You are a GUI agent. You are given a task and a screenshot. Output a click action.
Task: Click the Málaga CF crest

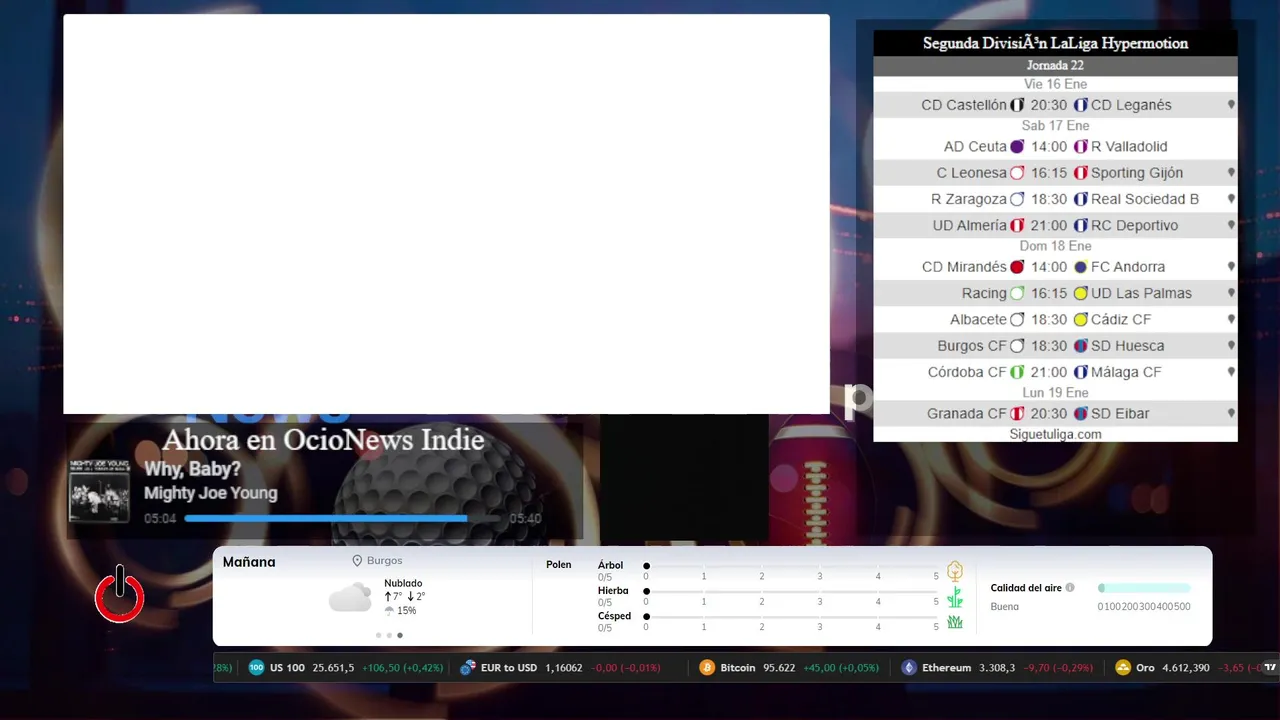click(1080, 372)
